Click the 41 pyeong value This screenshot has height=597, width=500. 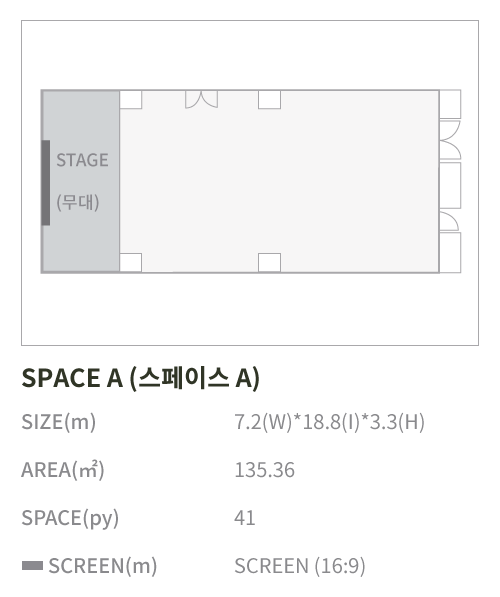[244, 518]
